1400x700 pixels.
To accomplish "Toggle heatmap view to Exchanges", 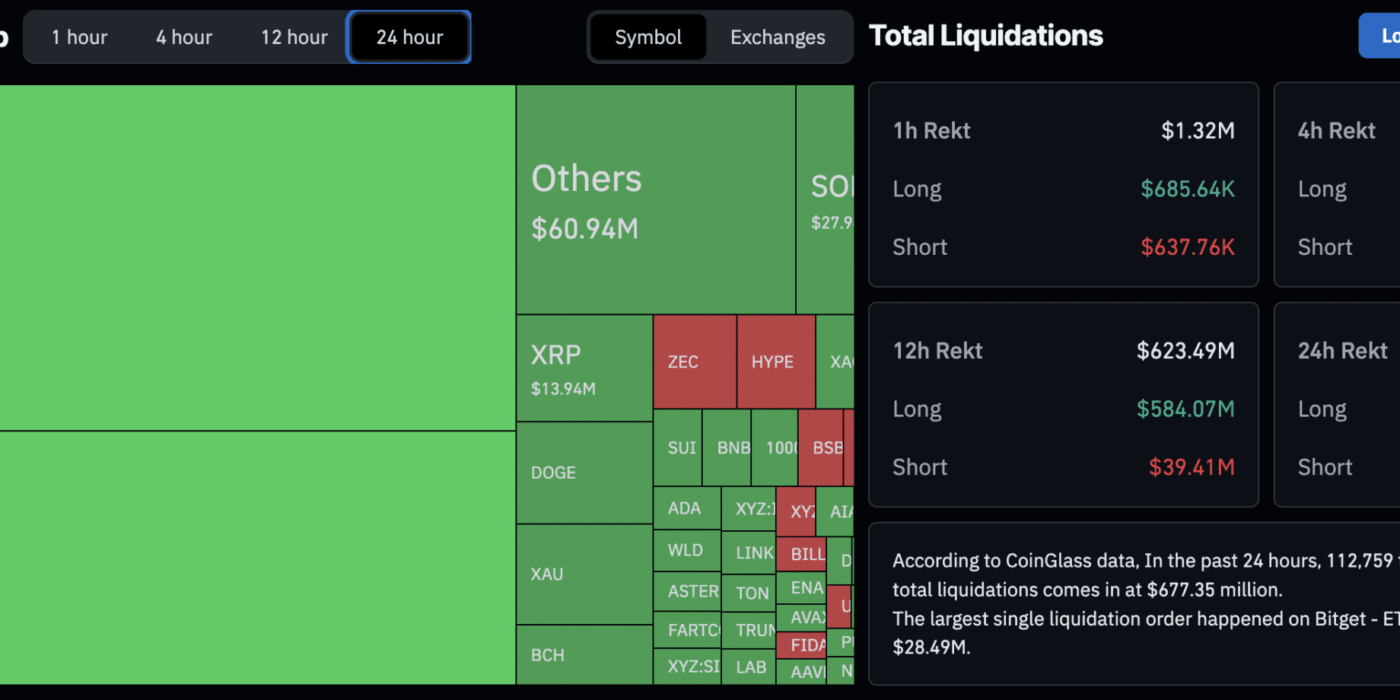I will click(x=778, y=37).
